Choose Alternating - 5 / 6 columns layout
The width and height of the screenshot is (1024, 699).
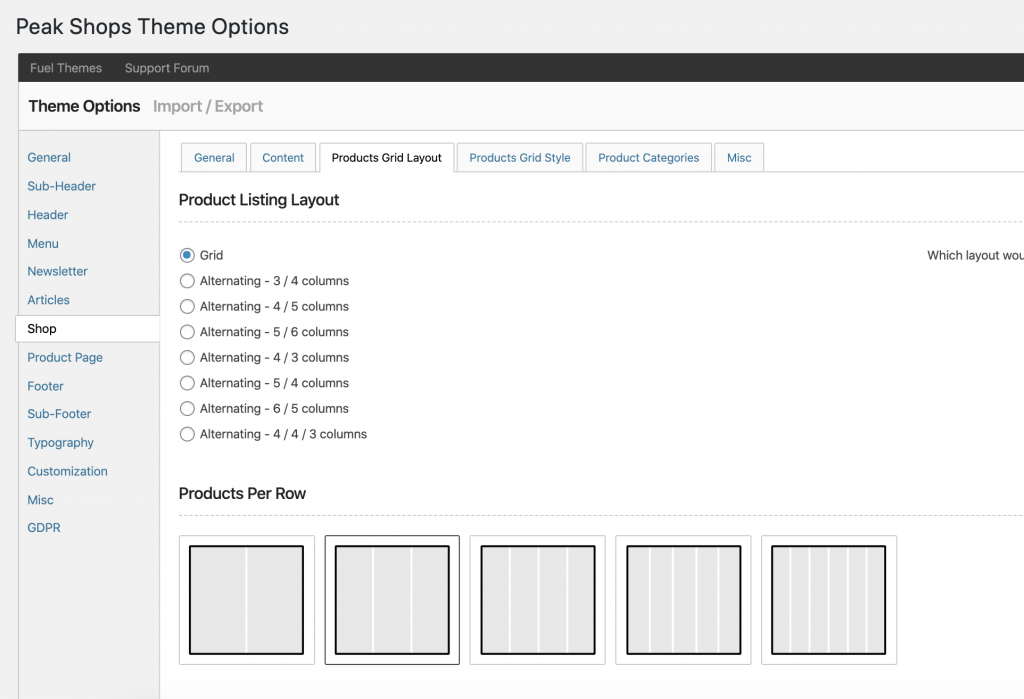pyautogui.click(x=187, y=332)
